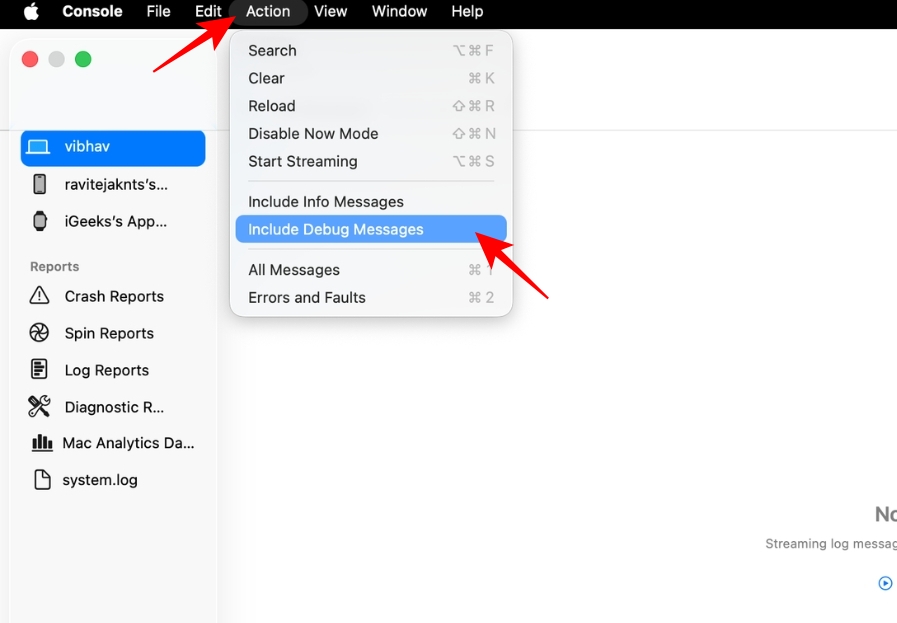Image resolution: width=897 pixels, height=623 pixels.
Task: Close the Console window
Action: pos(30,59)
